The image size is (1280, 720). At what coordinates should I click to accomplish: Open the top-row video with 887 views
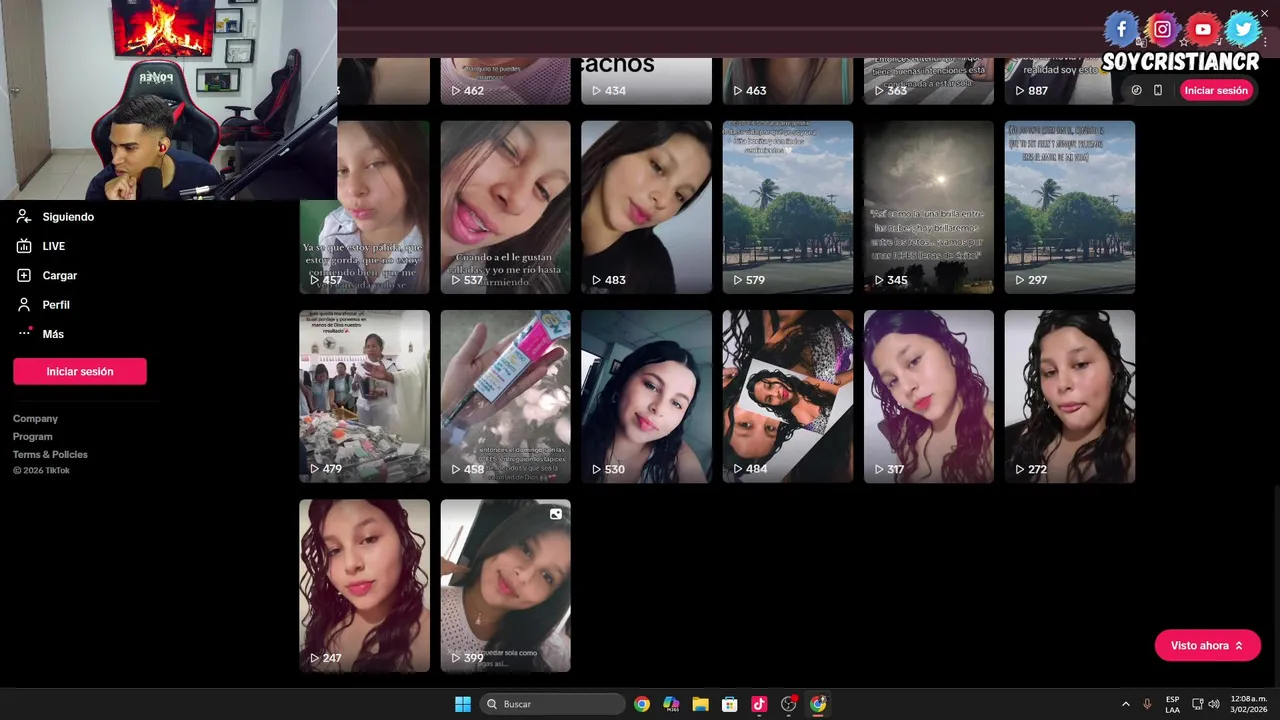1058,81
